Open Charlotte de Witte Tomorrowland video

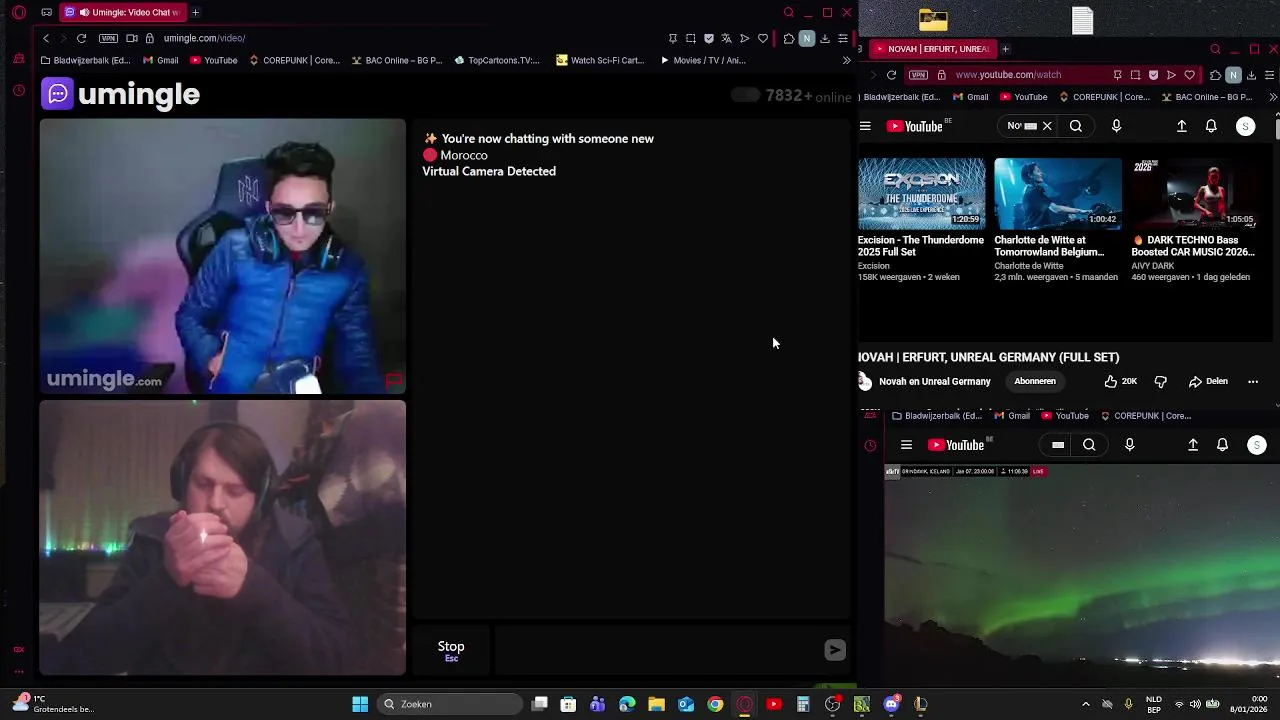(1058, 194)
